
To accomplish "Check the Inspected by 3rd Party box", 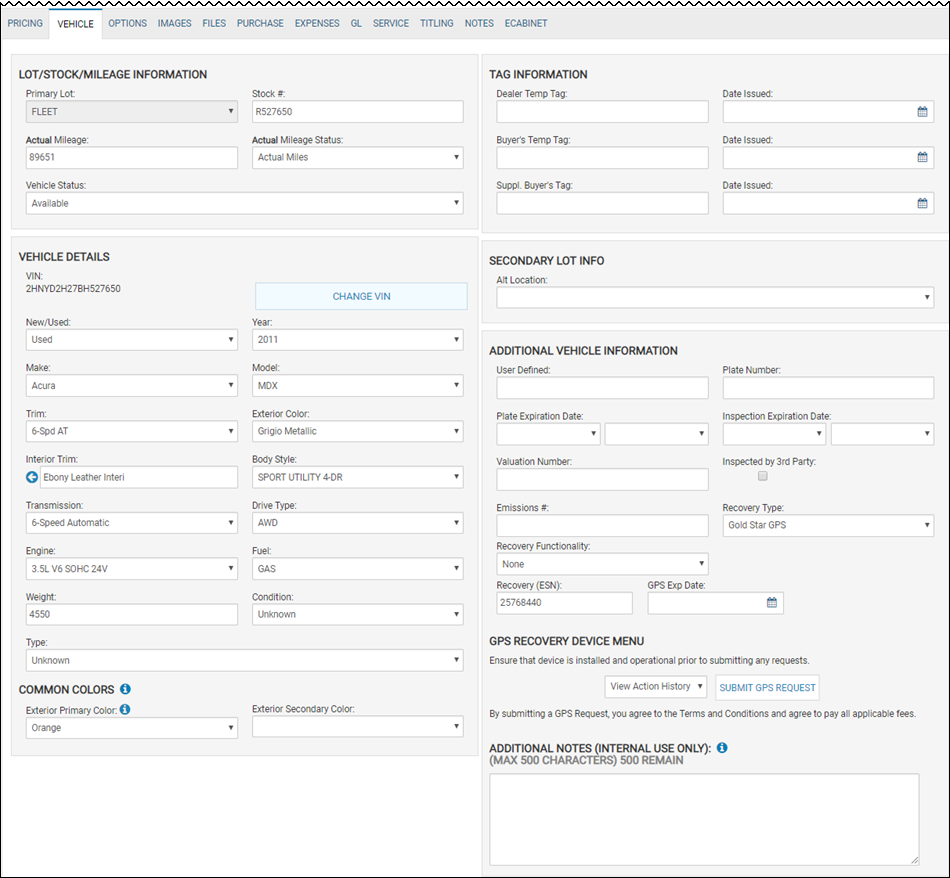I will coord(763,476).
